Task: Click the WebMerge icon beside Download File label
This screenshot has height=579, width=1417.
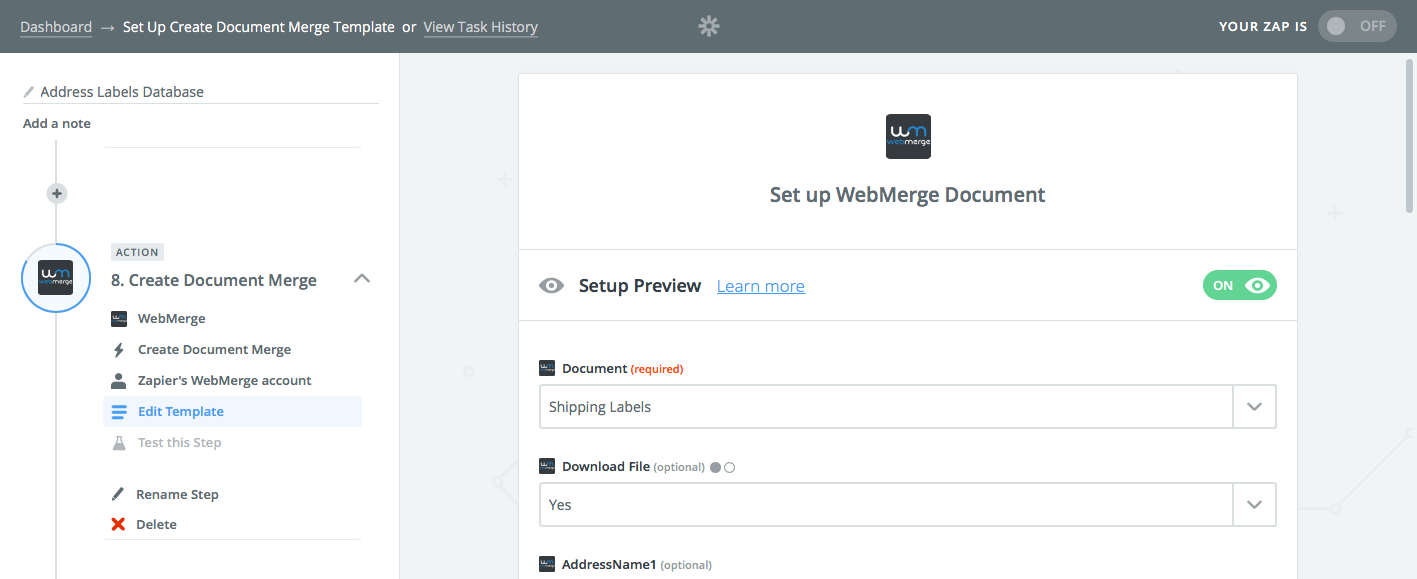Action: 547,466
